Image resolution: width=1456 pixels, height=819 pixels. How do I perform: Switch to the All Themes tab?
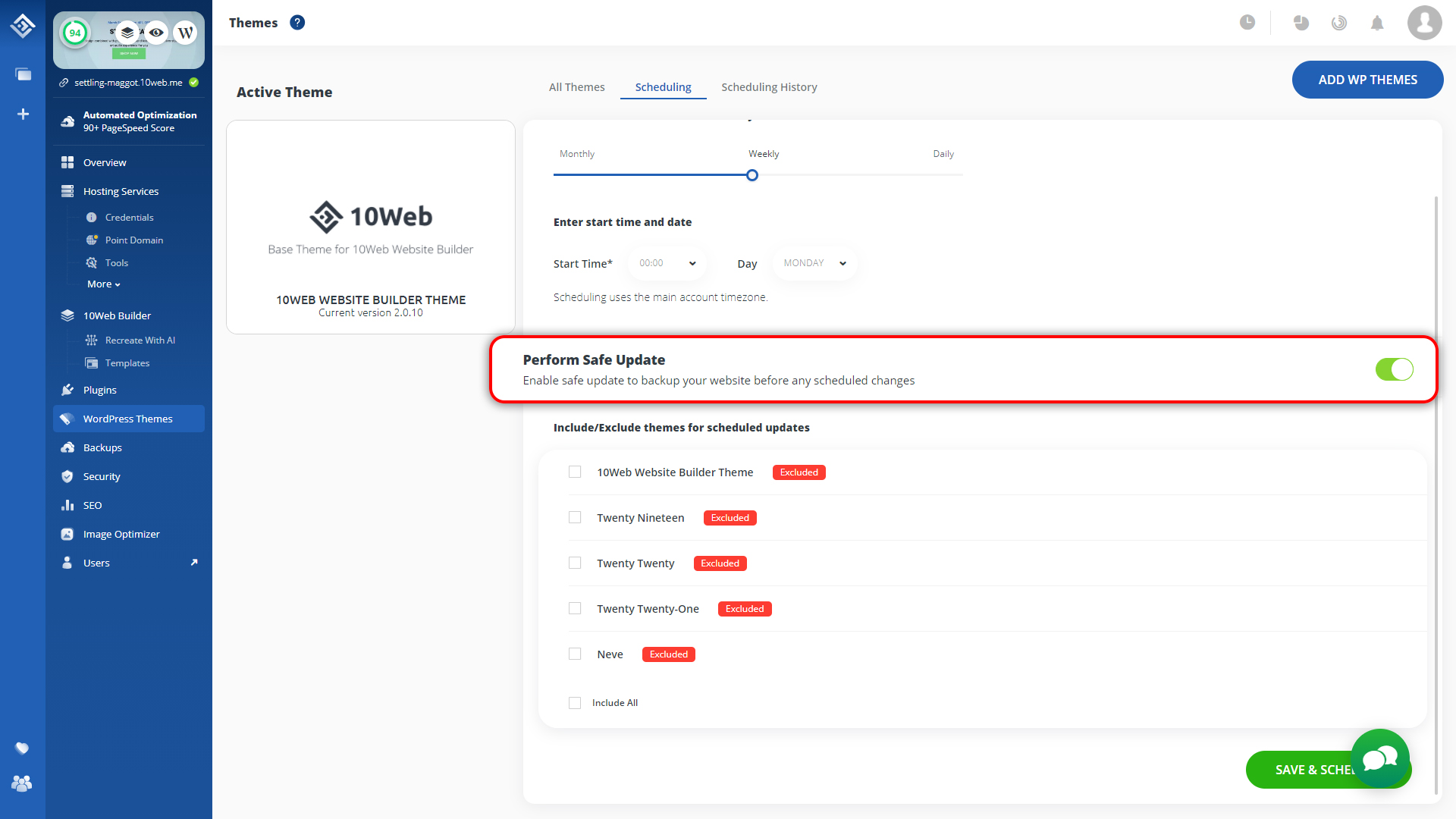click(576, 87)
